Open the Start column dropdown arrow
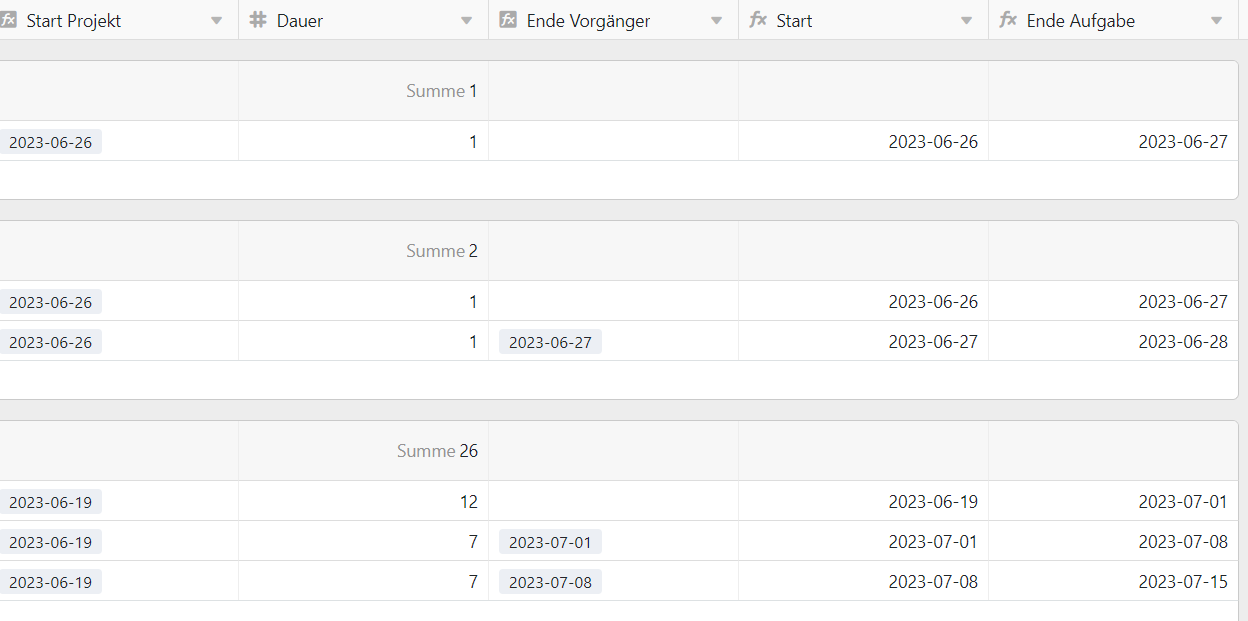The height and width of the screenshot is (621, 1248). pyautogui.click(x=967, y=21)
